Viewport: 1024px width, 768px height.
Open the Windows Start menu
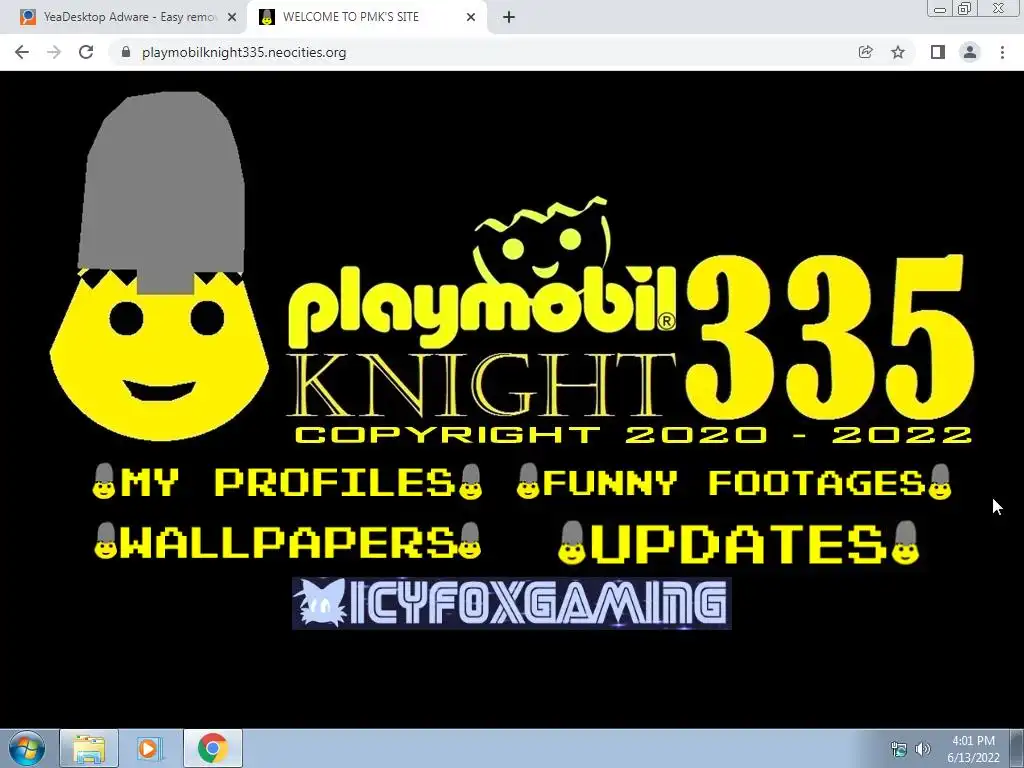[27, 748]
